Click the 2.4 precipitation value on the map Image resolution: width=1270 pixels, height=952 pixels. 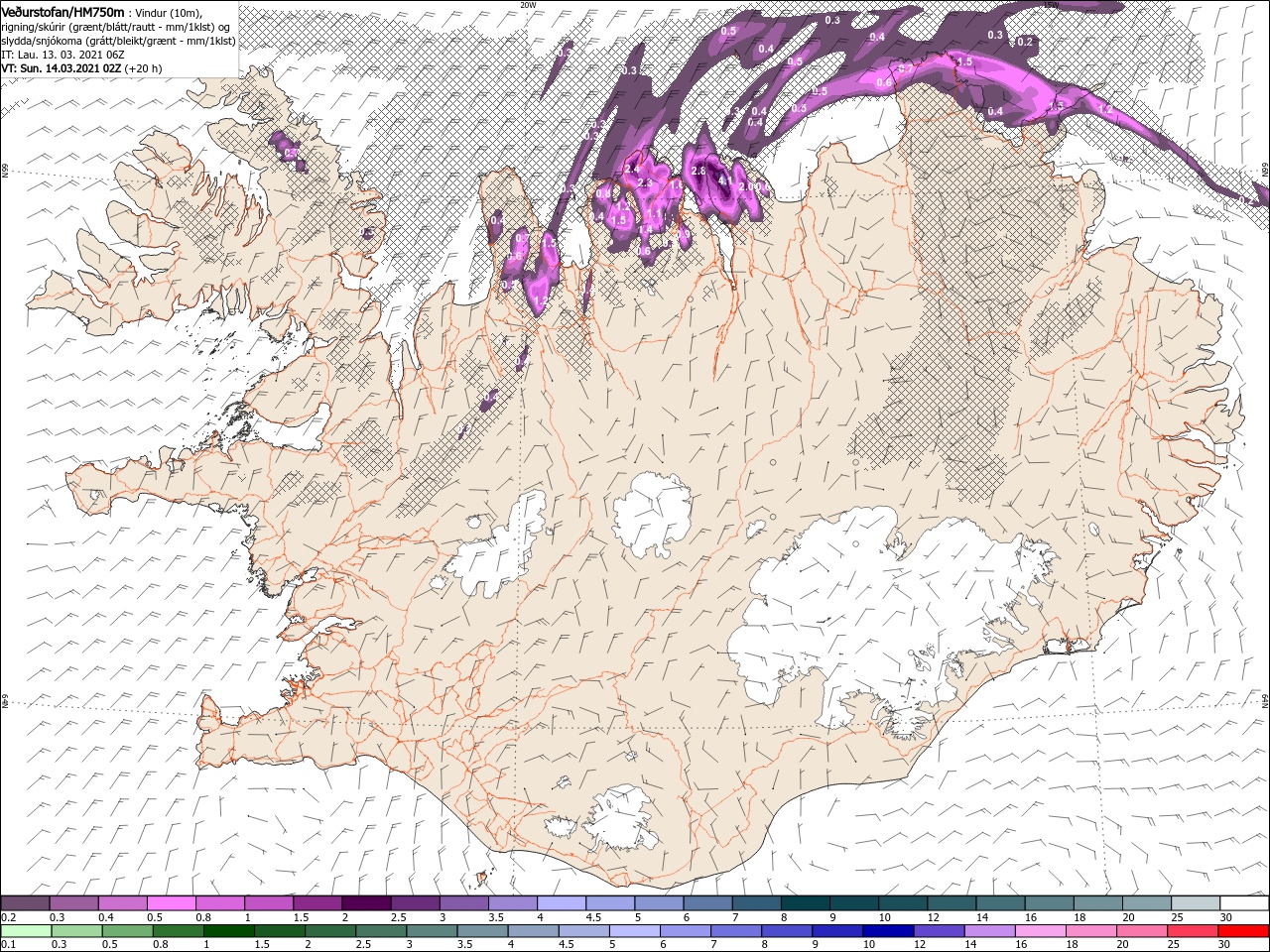point(632,169)
